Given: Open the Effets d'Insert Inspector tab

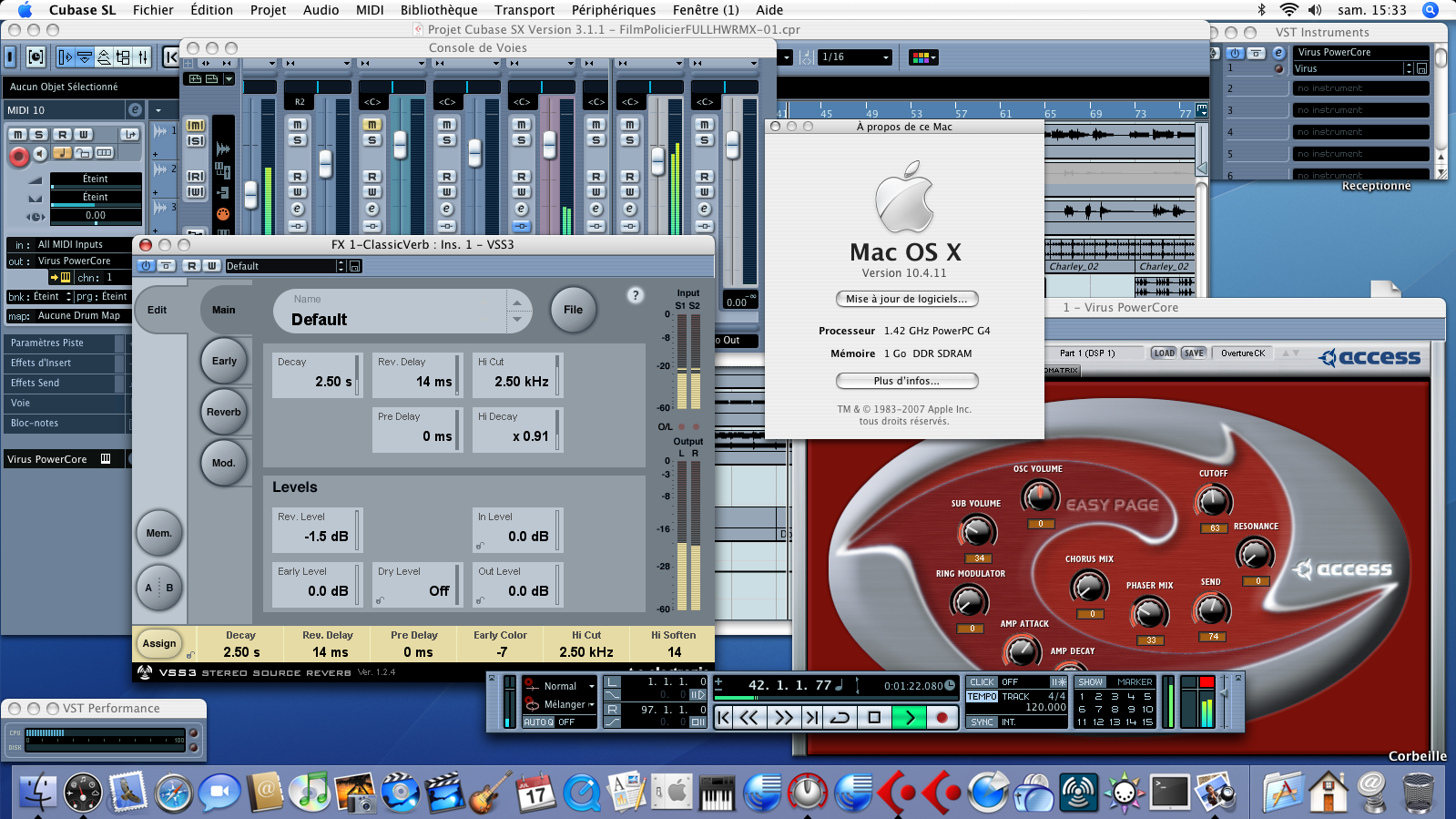Looking at the screenshot, I should click(x=64, y=363).
